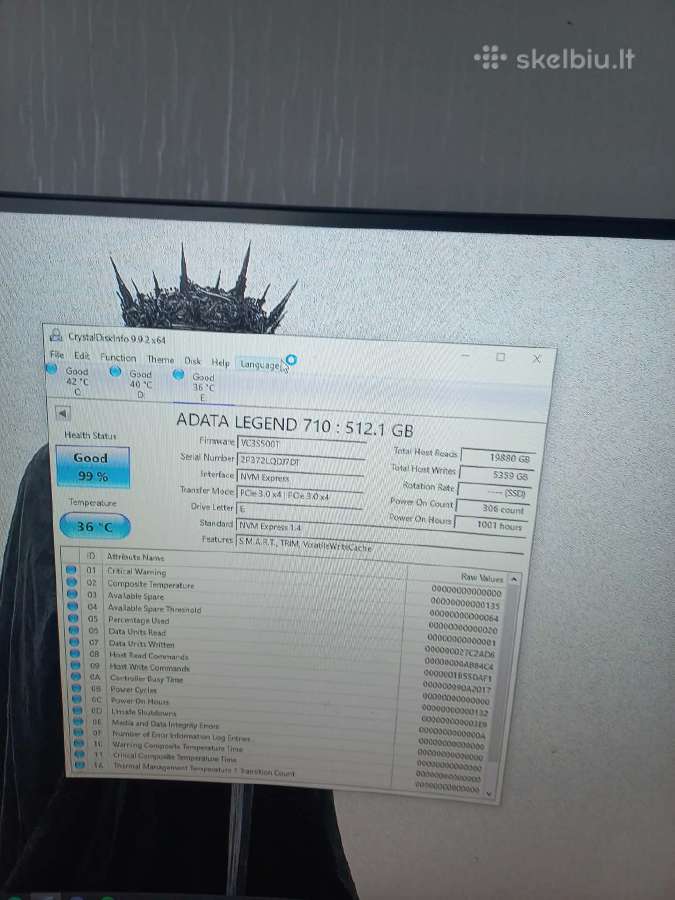Click the status icon beside the attribute-list Power On Hours row

click(x=77, y=699)
